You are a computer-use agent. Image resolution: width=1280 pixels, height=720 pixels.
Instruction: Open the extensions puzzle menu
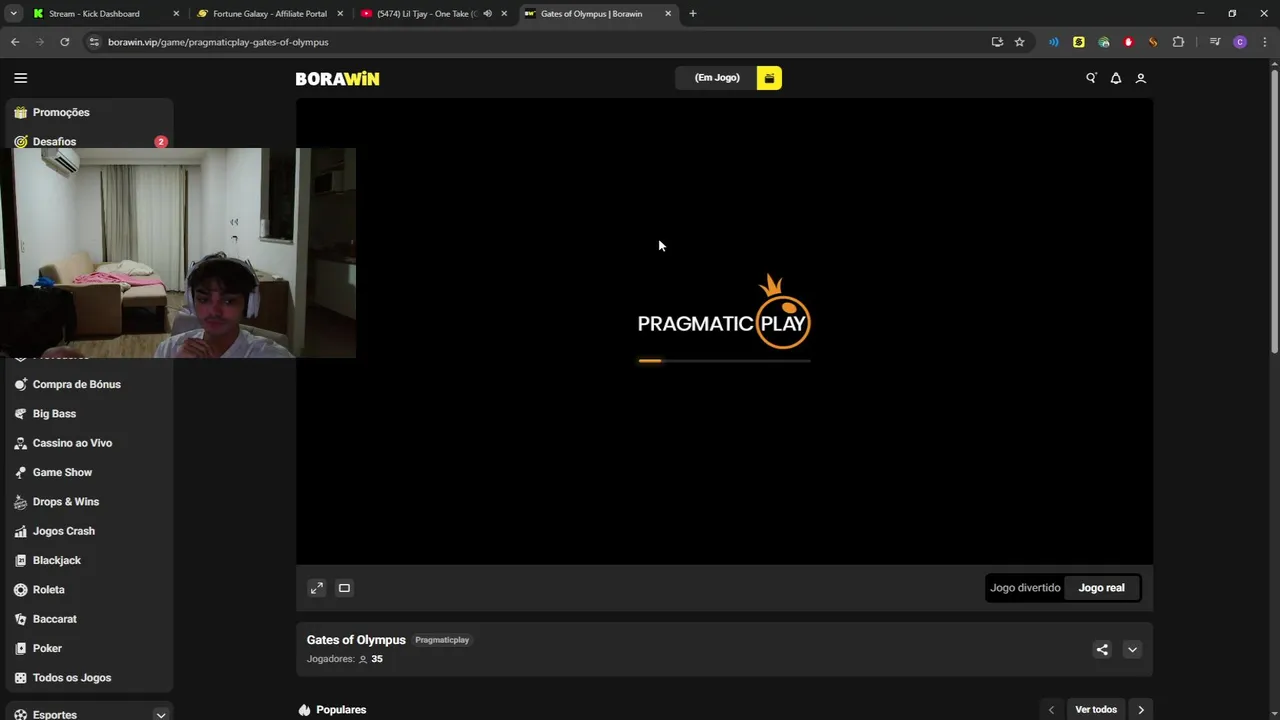click(1178, 42)
